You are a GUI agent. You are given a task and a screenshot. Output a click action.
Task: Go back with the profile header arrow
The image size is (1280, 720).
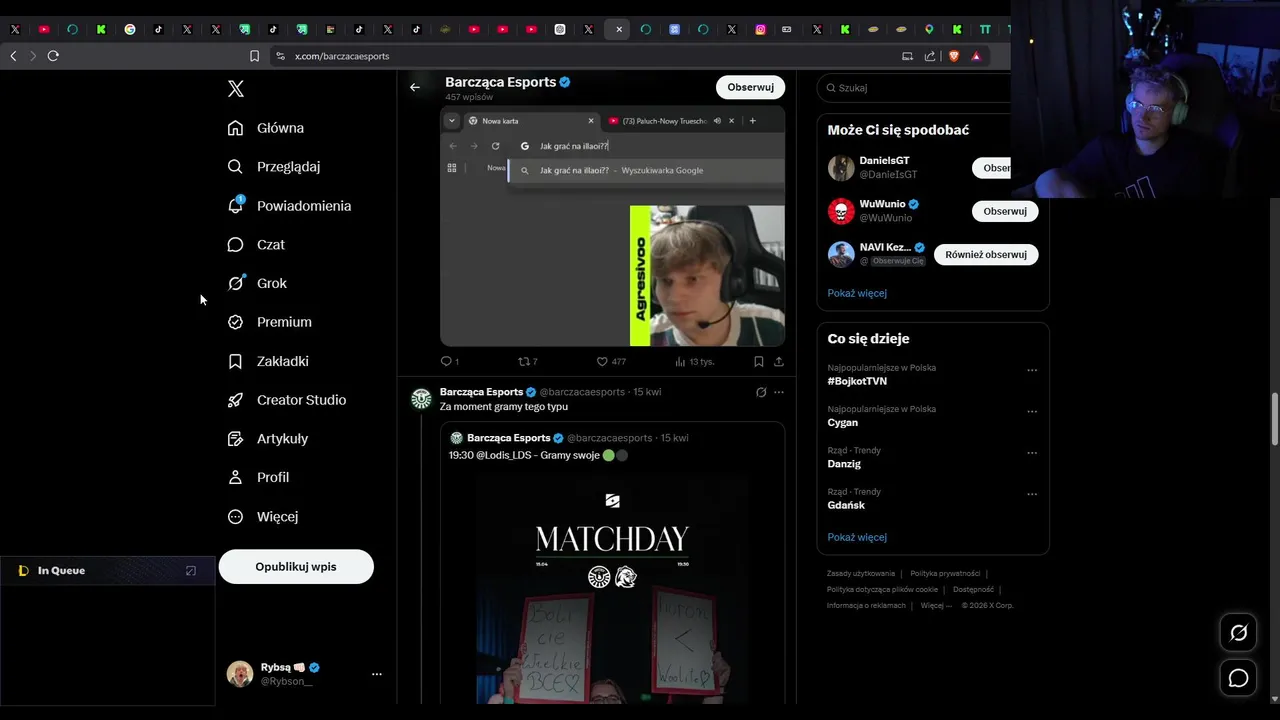click(x=415, y=87)
